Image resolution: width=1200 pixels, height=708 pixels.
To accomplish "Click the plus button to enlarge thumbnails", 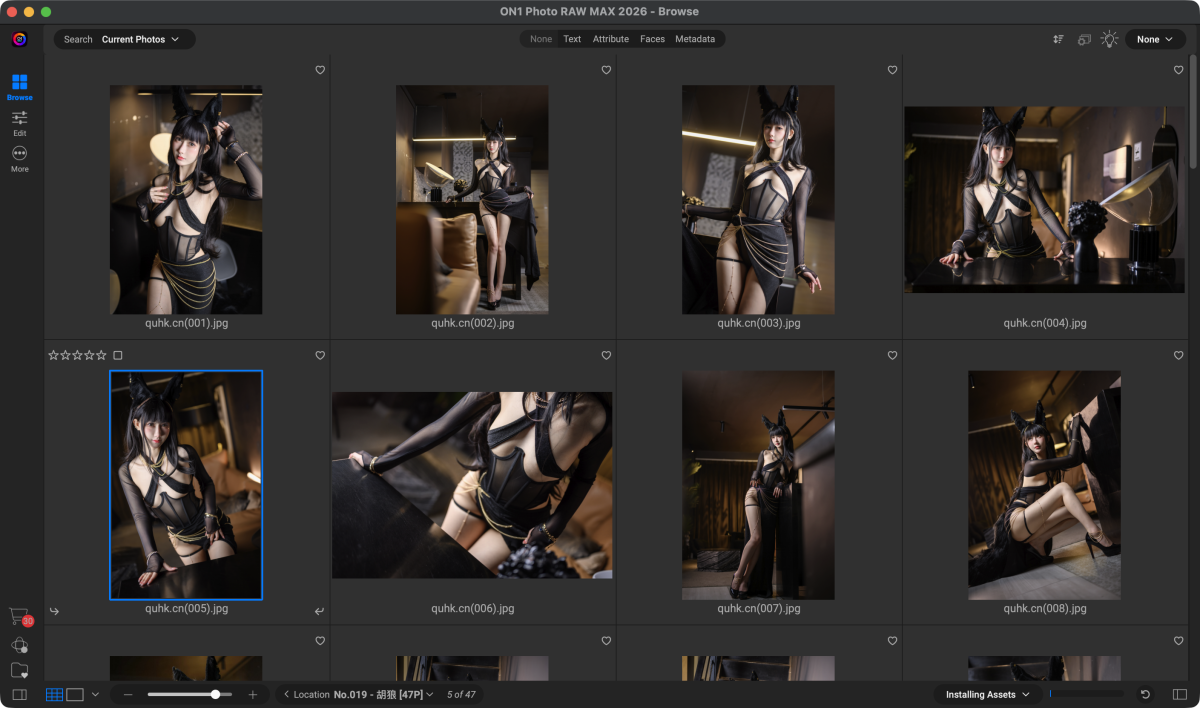I will 253,694.
